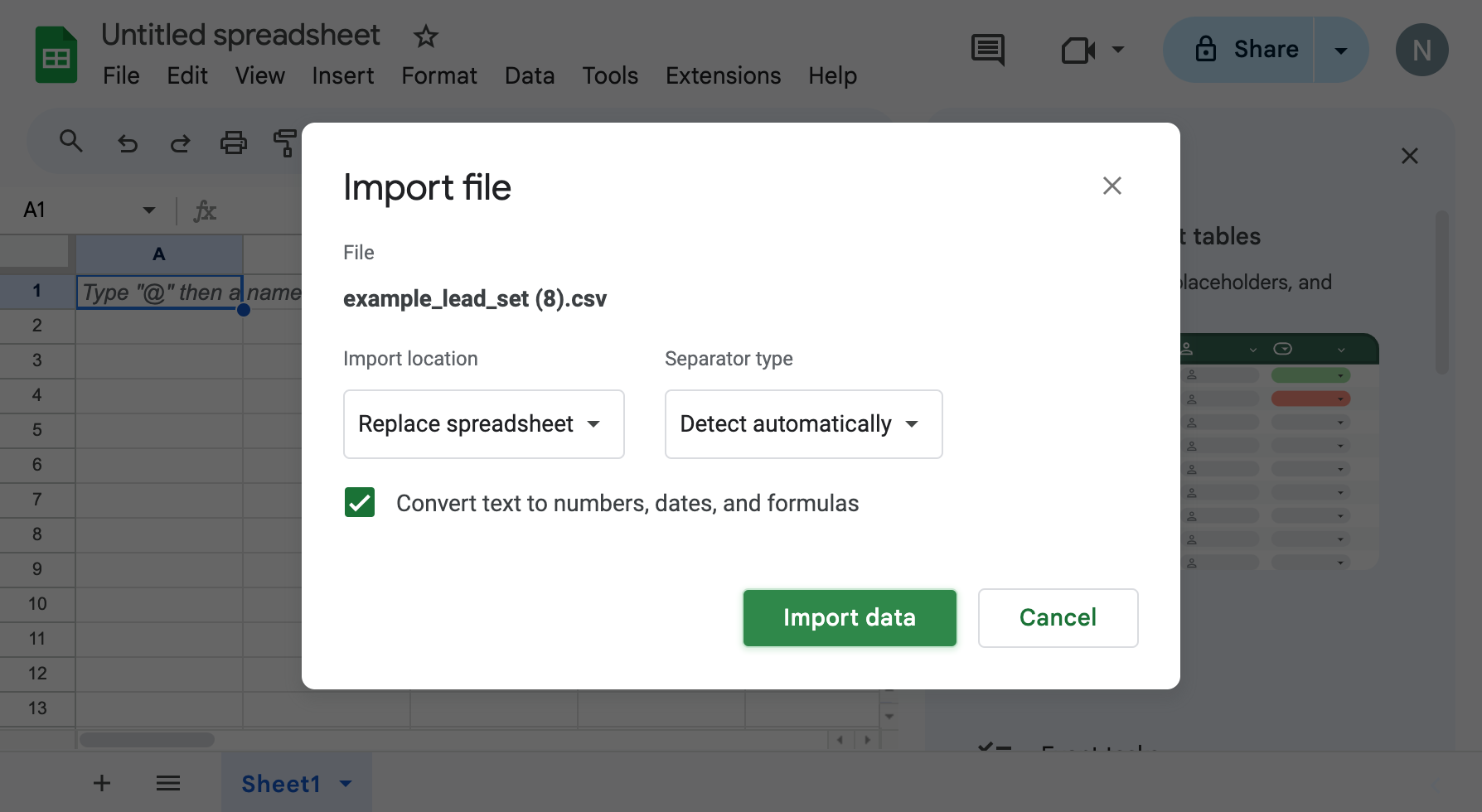
Task: Open the Edit menu
Action: (x=187, y=75)
